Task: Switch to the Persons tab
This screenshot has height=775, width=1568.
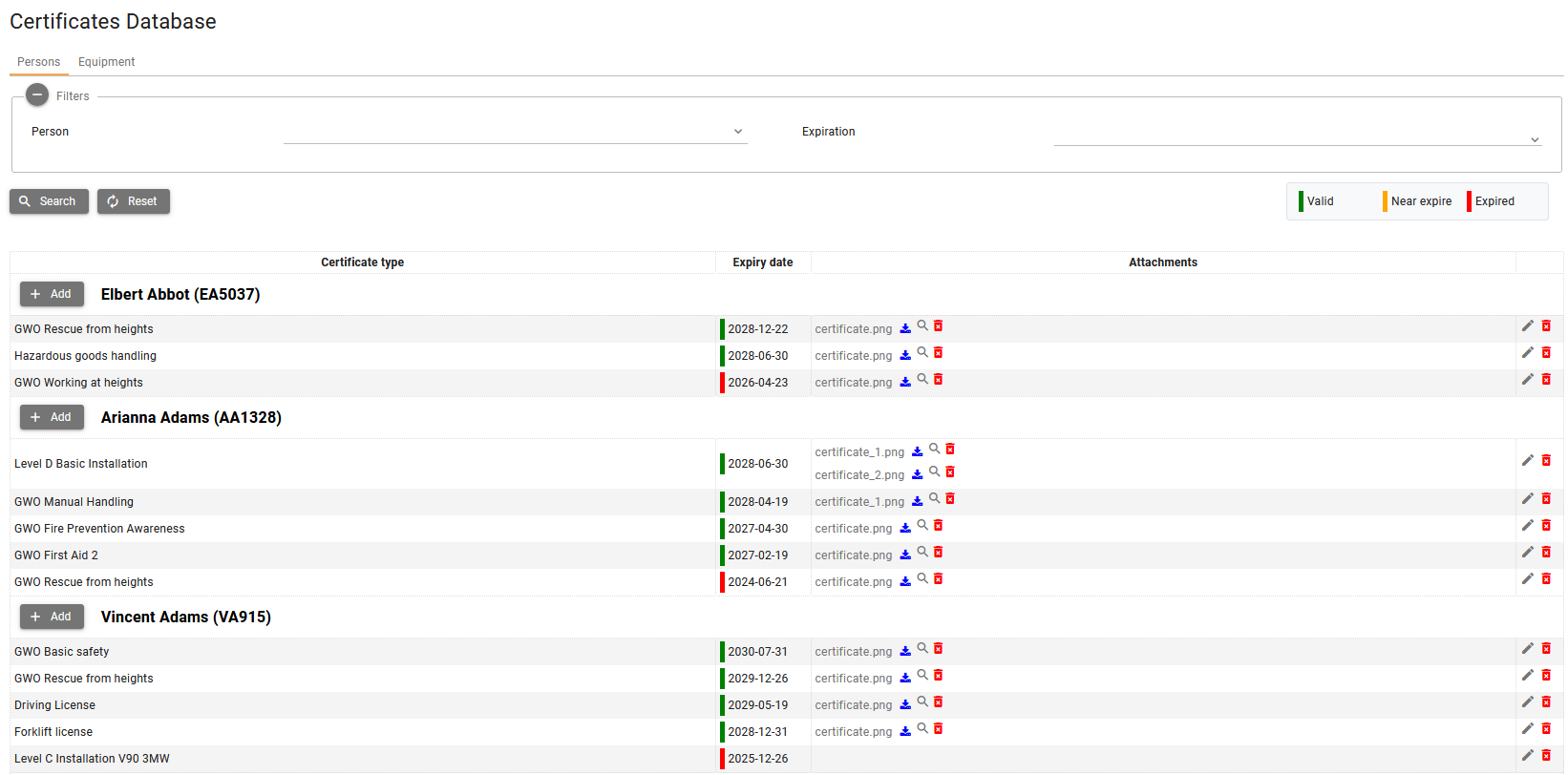Action: [x=38, y=62]
